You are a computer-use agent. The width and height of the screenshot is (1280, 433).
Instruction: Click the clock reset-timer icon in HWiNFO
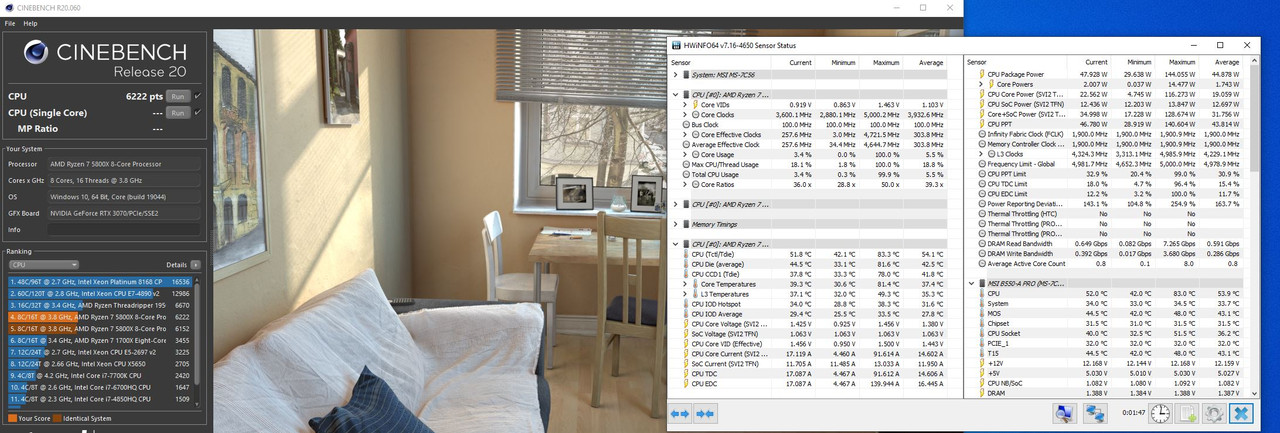1160,413
